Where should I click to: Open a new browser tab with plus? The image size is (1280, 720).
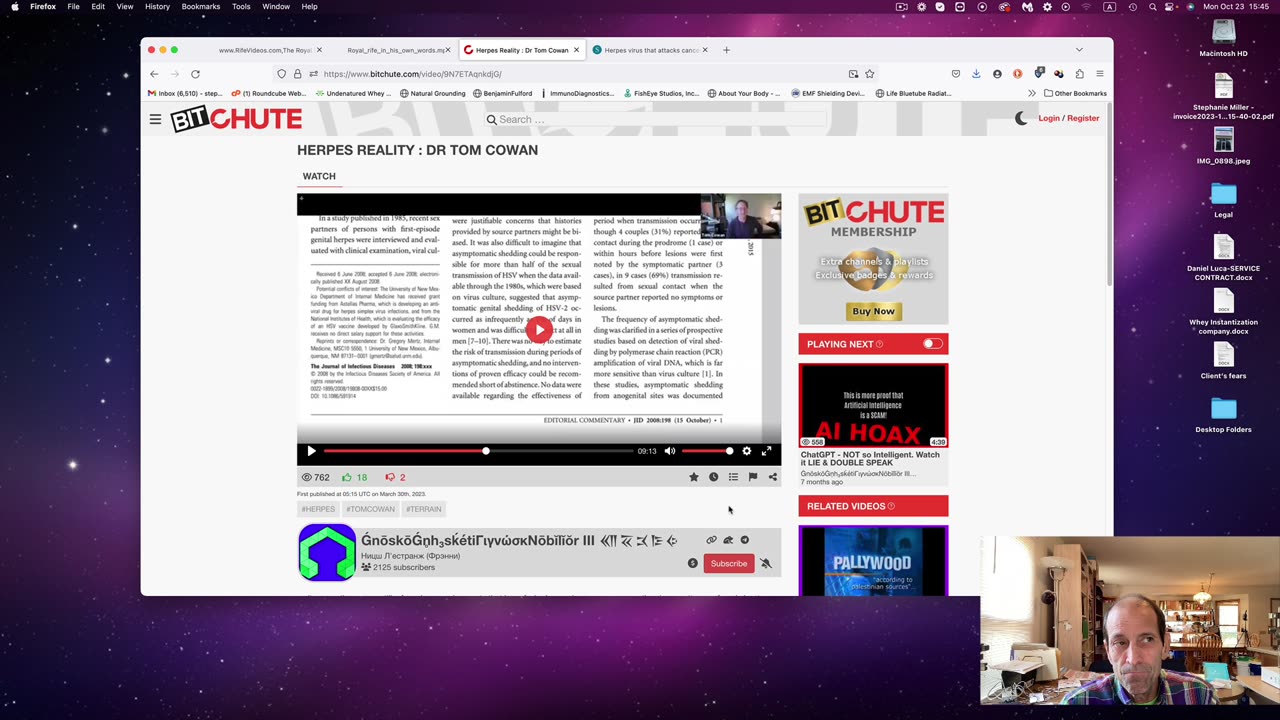point(727,50)
